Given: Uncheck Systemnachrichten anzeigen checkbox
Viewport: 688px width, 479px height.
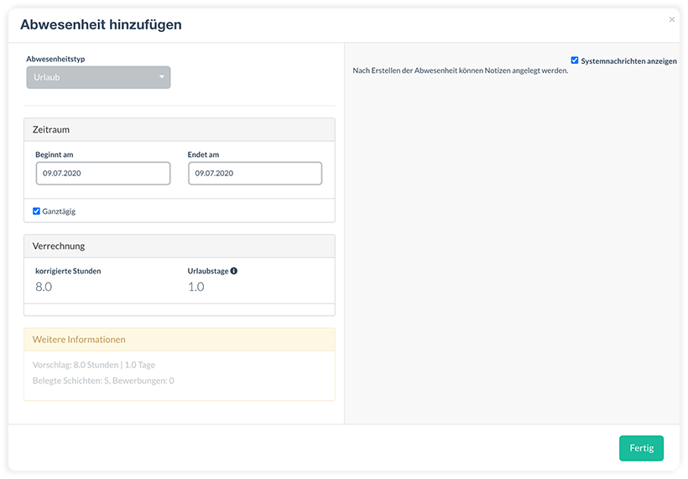Looking at the screenshot, I should click(574, 60).
